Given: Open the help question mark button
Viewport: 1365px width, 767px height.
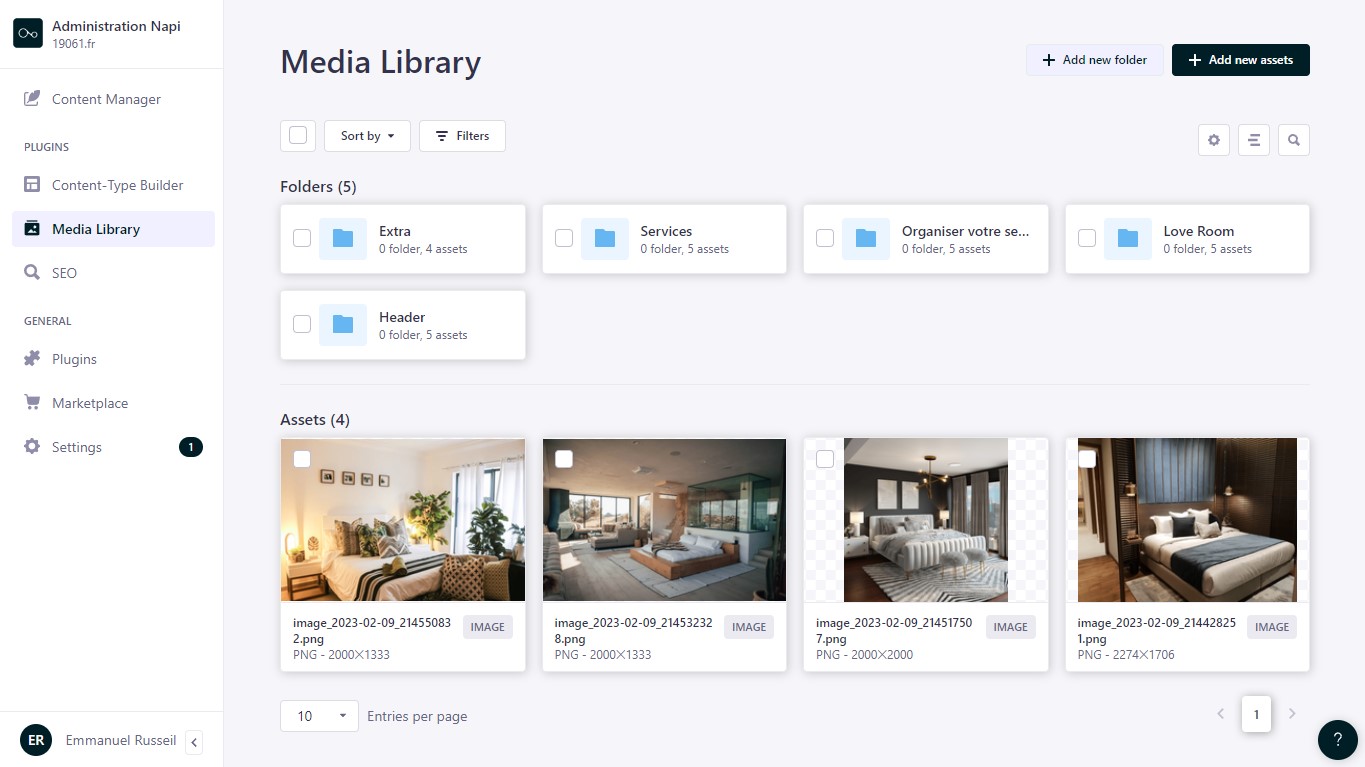Looking at the screenshot, I should tap(1338, 740).
